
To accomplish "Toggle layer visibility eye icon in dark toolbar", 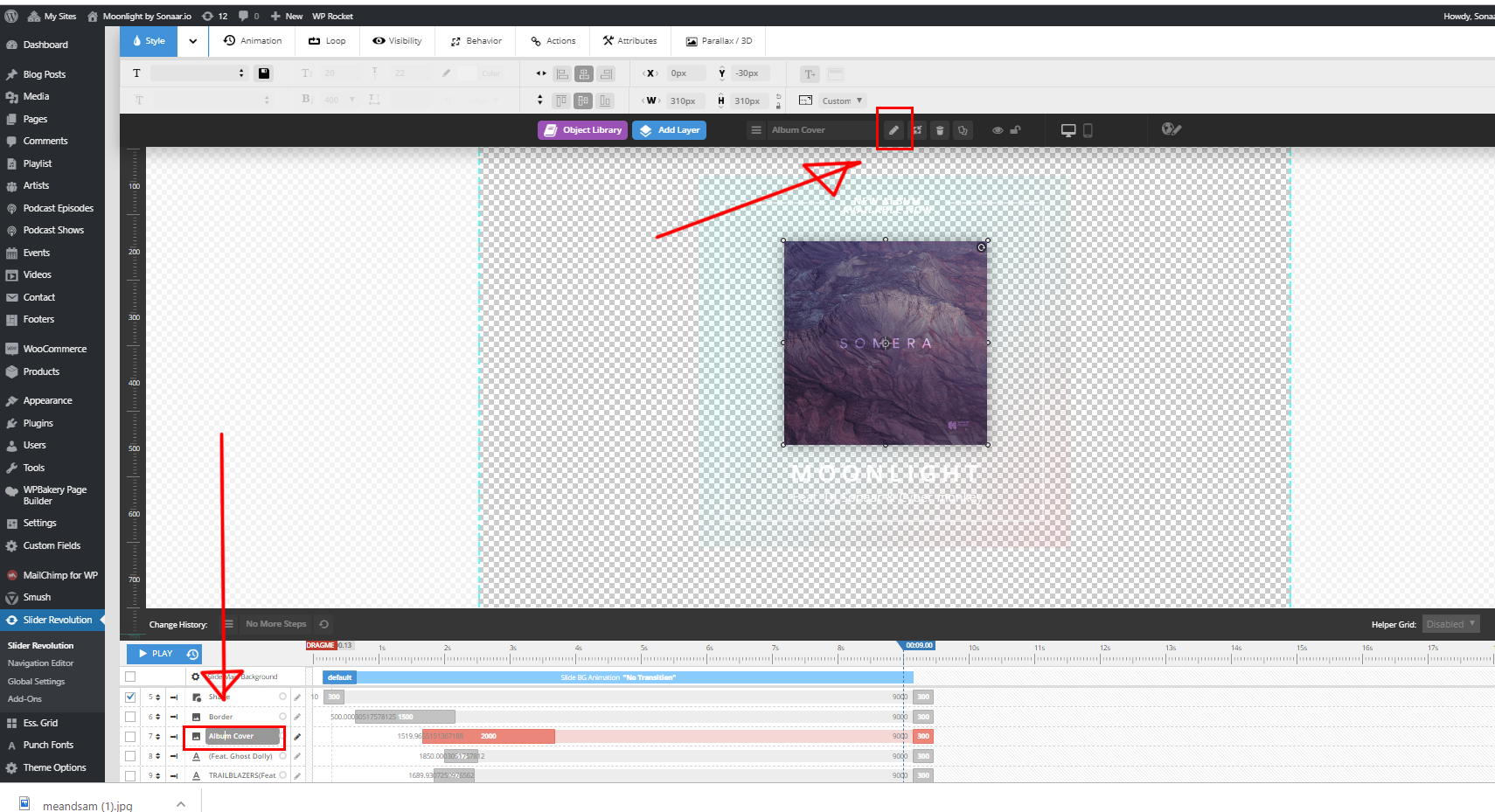I will click(998, 130).
